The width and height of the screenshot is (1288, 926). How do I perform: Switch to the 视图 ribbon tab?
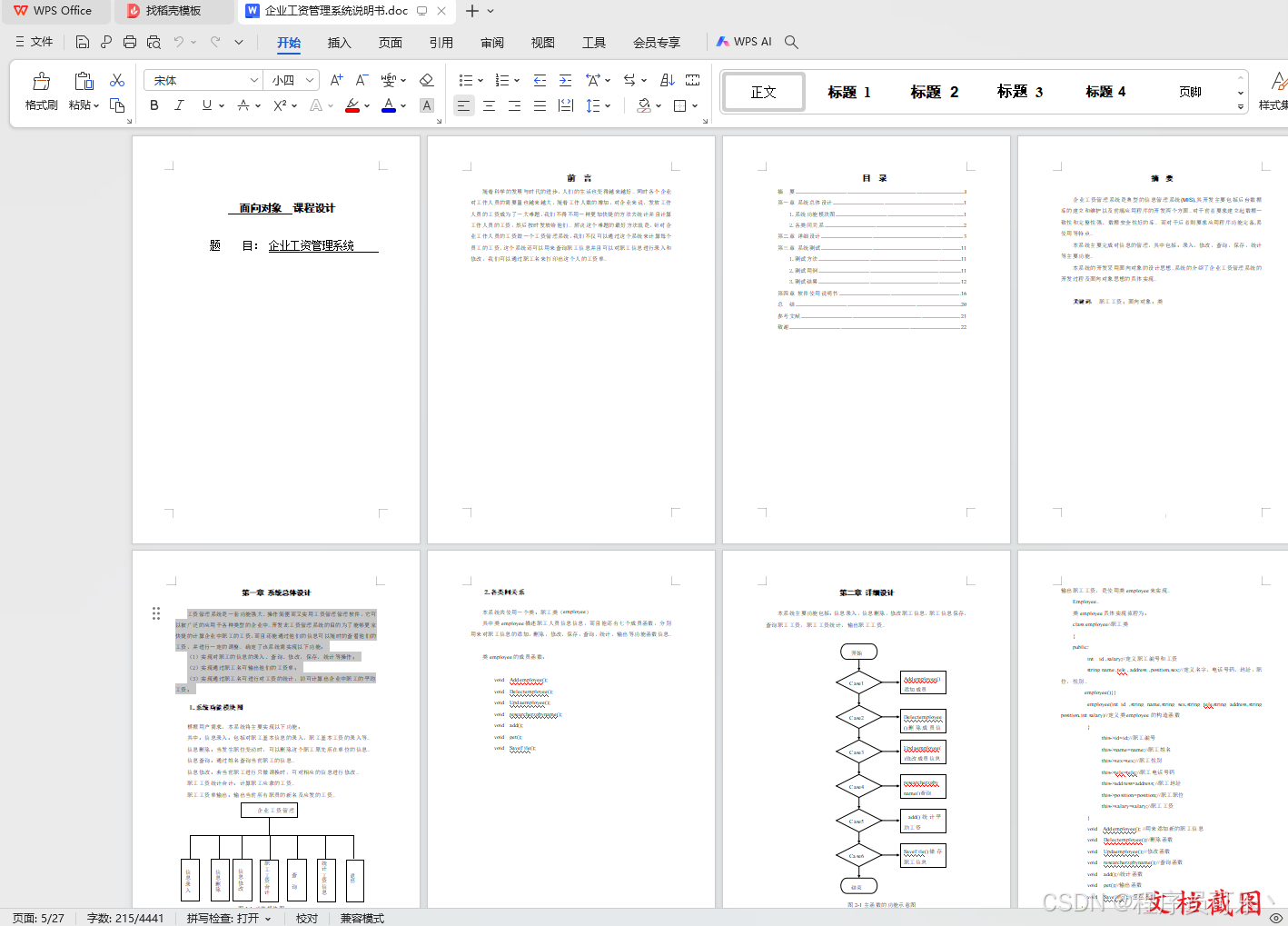coord(543,43)
